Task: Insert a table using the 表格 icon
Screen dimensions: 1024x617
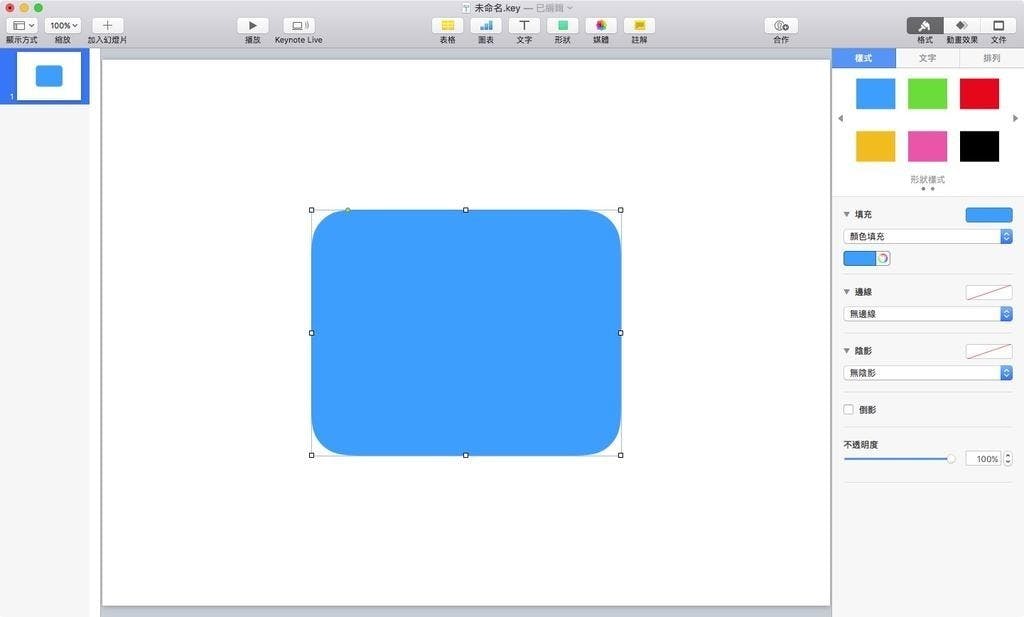Action: (x=447, y=25)
